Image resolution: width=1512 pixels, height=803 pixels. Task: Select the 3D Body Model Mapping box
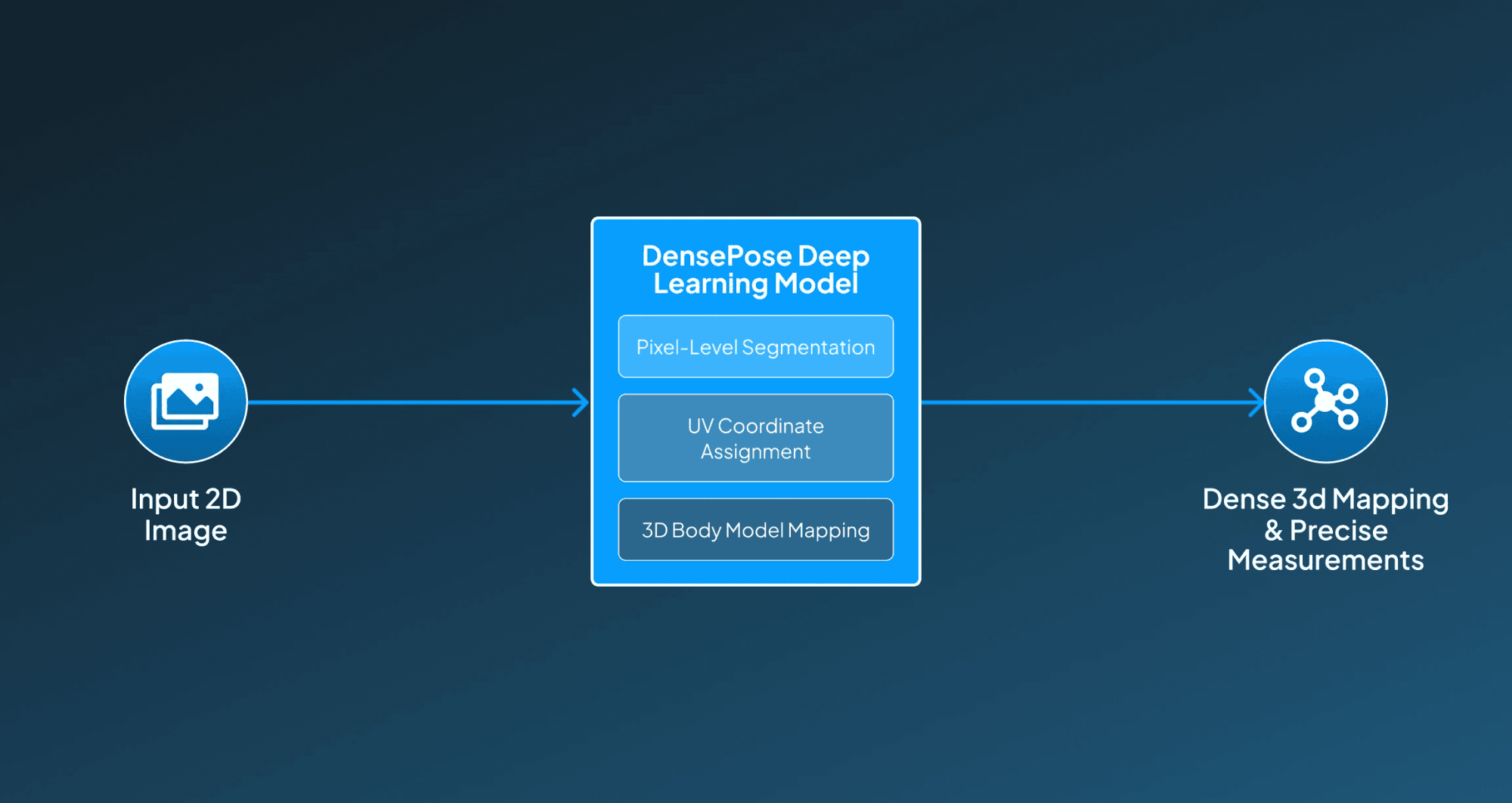[756, 529]
